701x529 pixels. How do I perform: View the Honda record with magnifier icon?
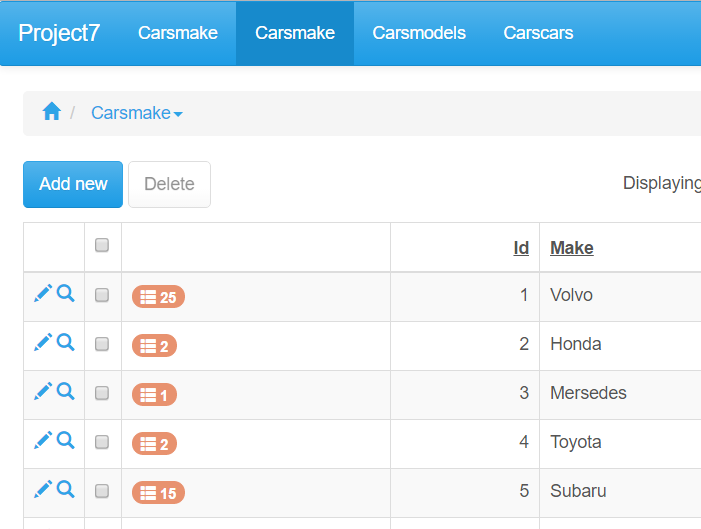click(x=65, y=342)
